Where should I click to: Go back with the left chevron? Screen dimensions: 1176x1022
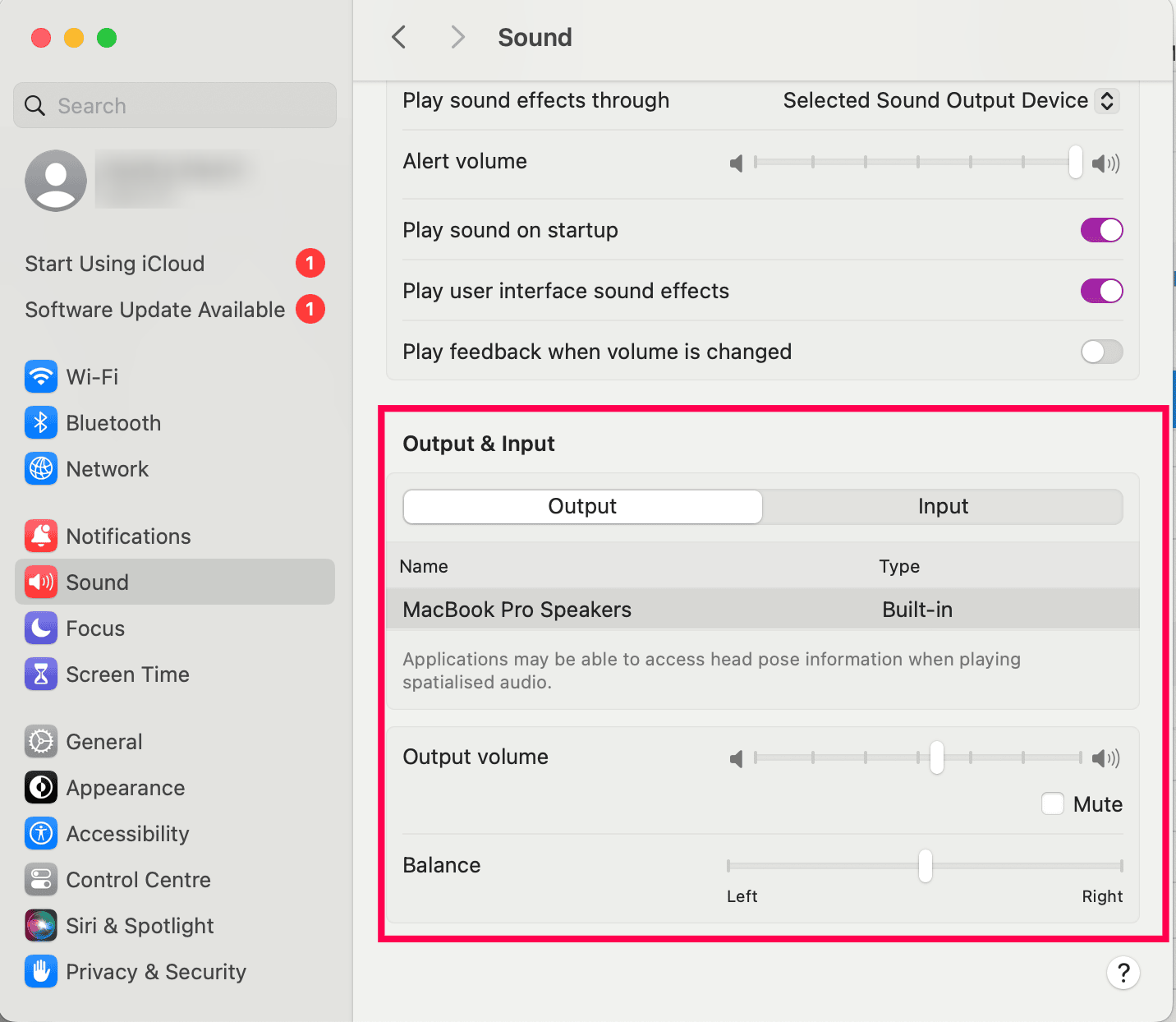[x=399, y=37]
